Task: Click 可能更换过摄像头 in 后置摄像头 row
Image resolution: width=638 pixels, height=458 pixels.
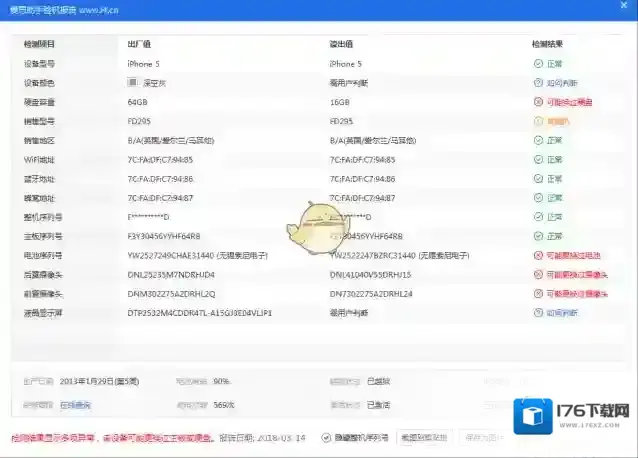Action: 577,275
